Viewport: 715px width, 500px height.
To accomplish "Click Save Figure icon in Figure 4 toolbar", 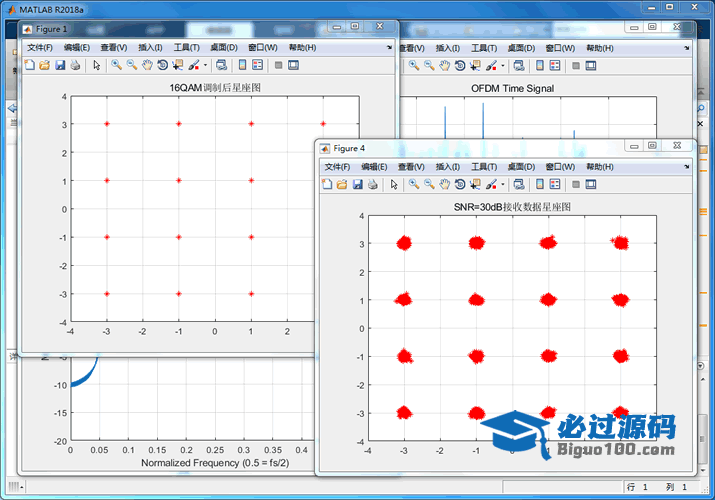I will point(357,184).
